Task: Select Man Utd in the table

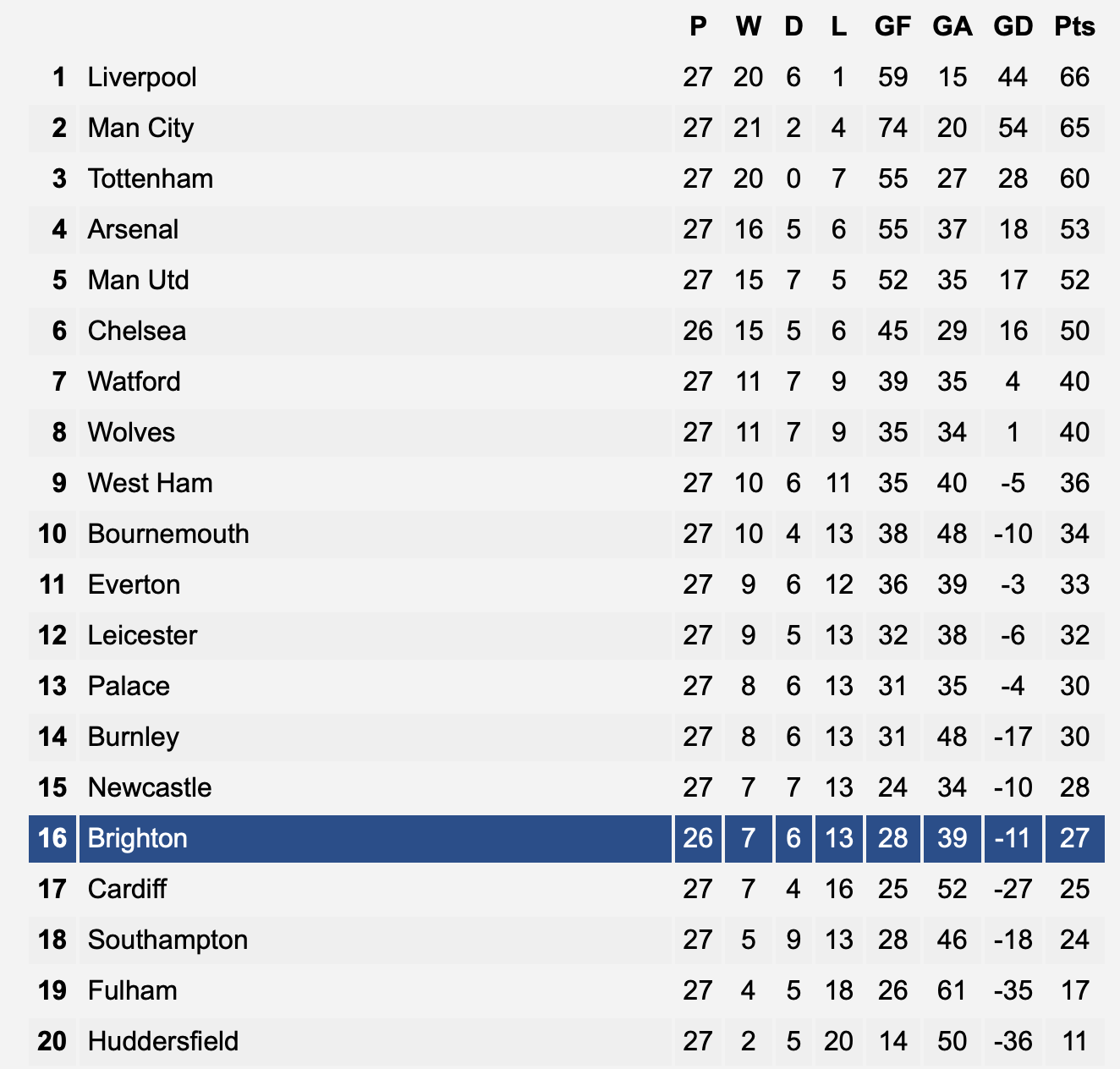Action: pos(138,280)
